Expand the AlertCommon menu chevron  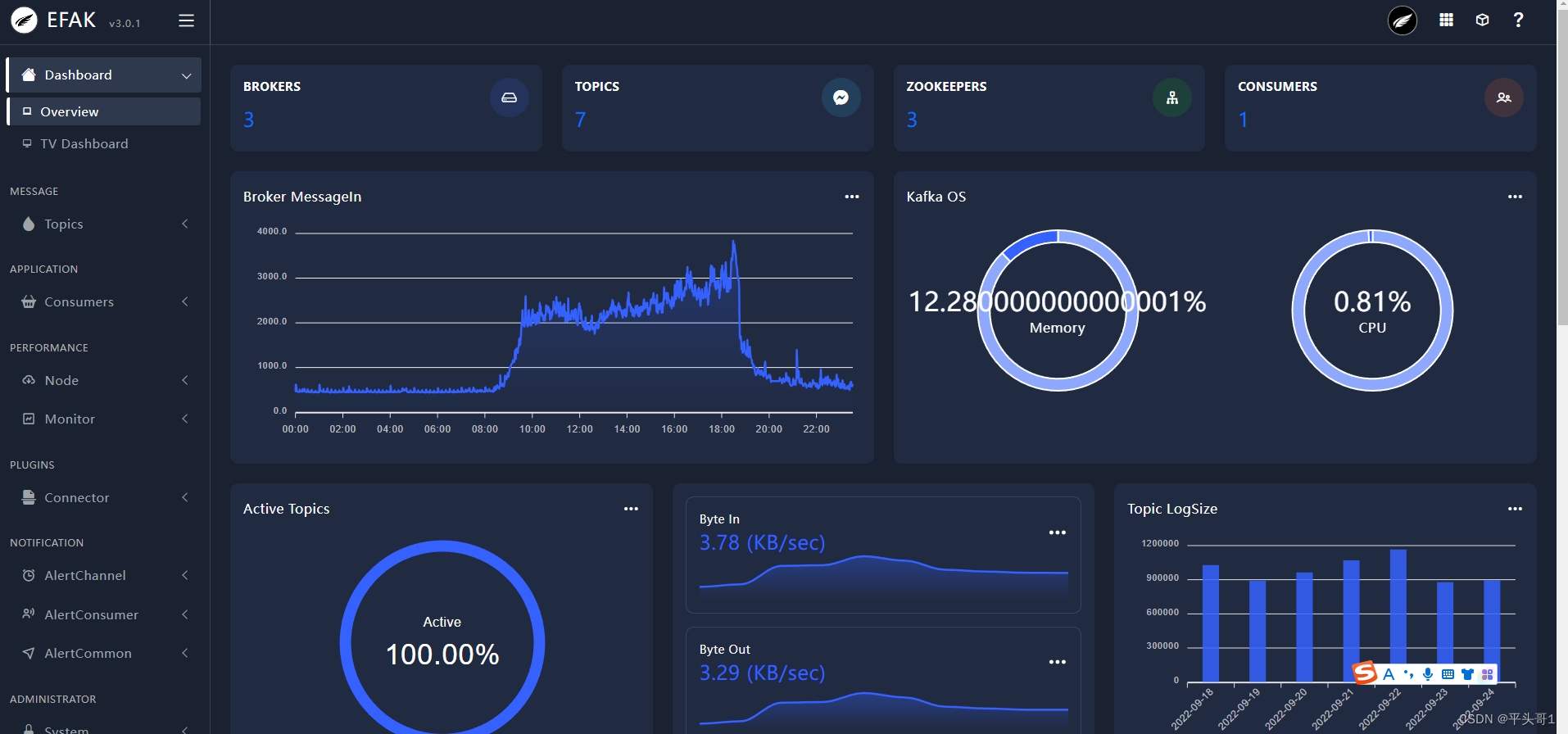point(185,653)
